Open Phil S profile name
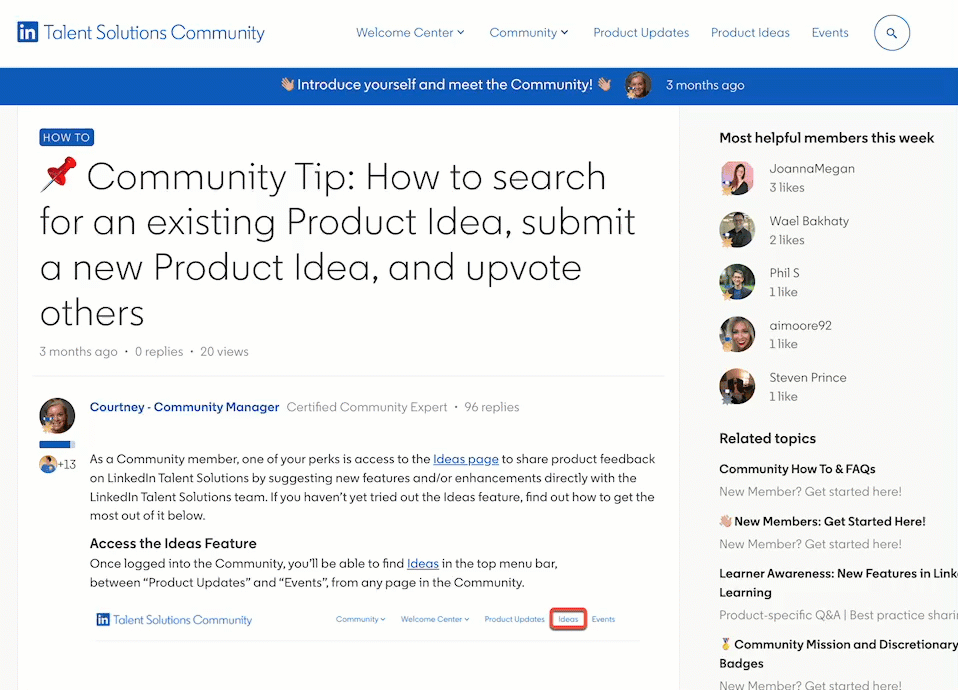The height and width of the screenshot is (690, 958). coord(784,273)
